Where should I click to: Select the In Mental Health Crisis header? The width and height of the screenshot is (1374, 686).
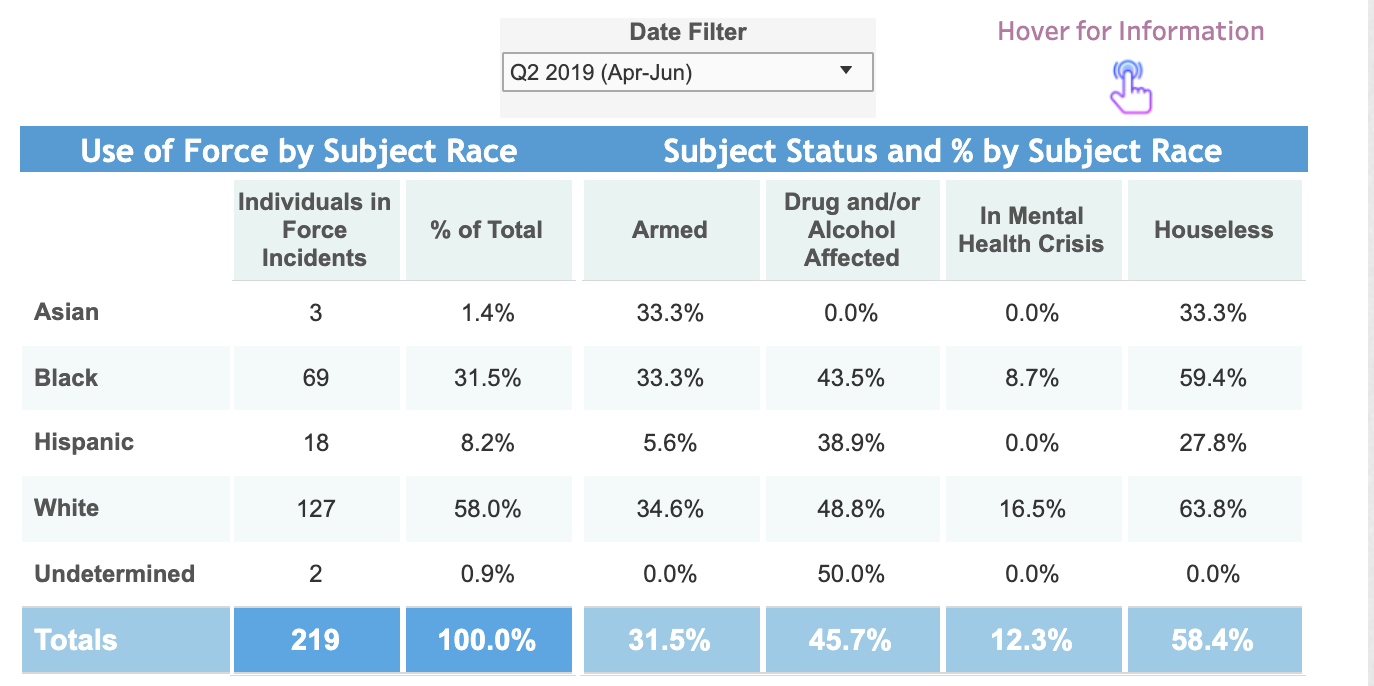1031,230
